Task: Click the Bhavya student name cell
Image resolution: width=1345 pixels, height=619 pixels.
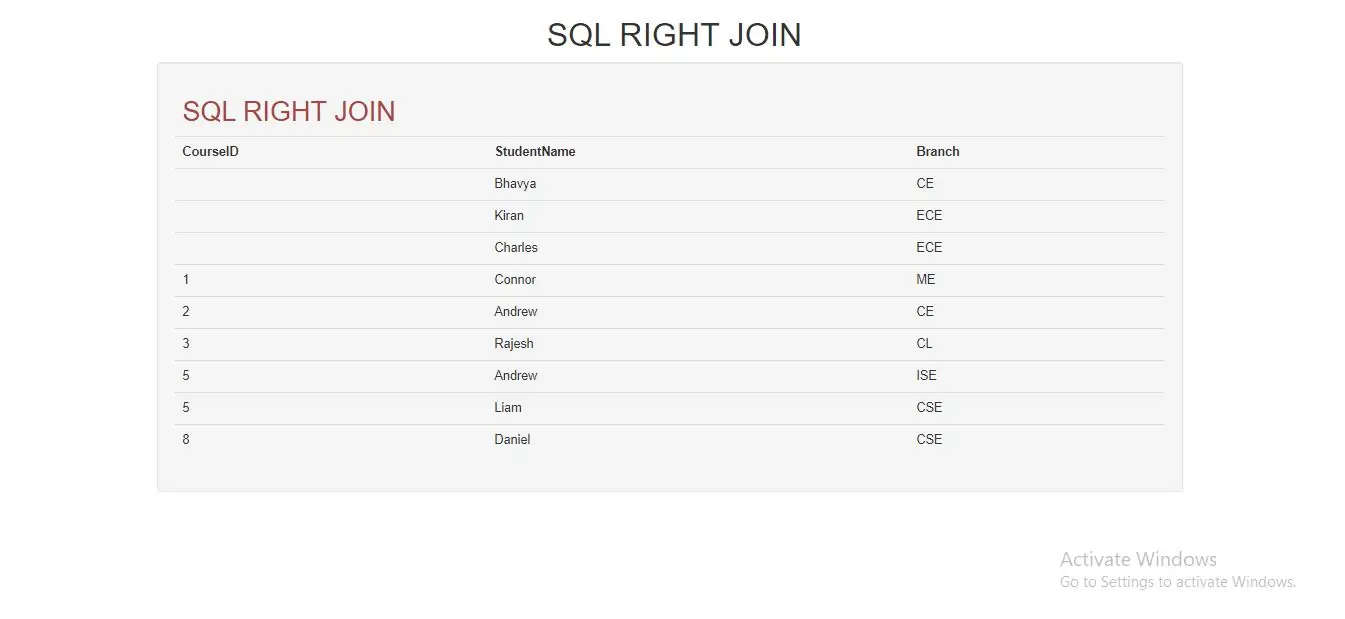Action: point(515,184)
